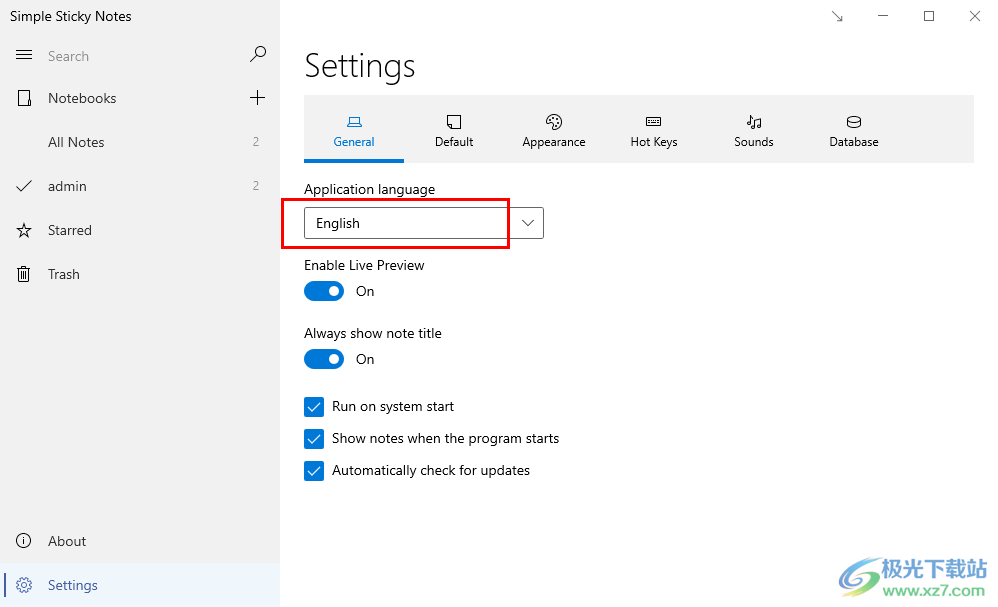Shrink window with diagonal arrow icon

coord(837,17)
